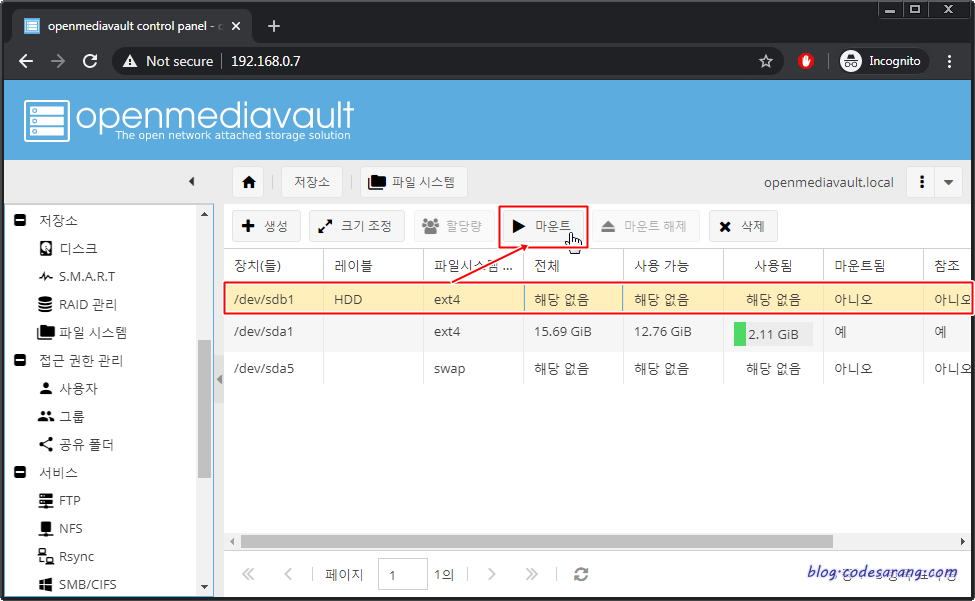Go to the next page icon

(x=491, y=574)
